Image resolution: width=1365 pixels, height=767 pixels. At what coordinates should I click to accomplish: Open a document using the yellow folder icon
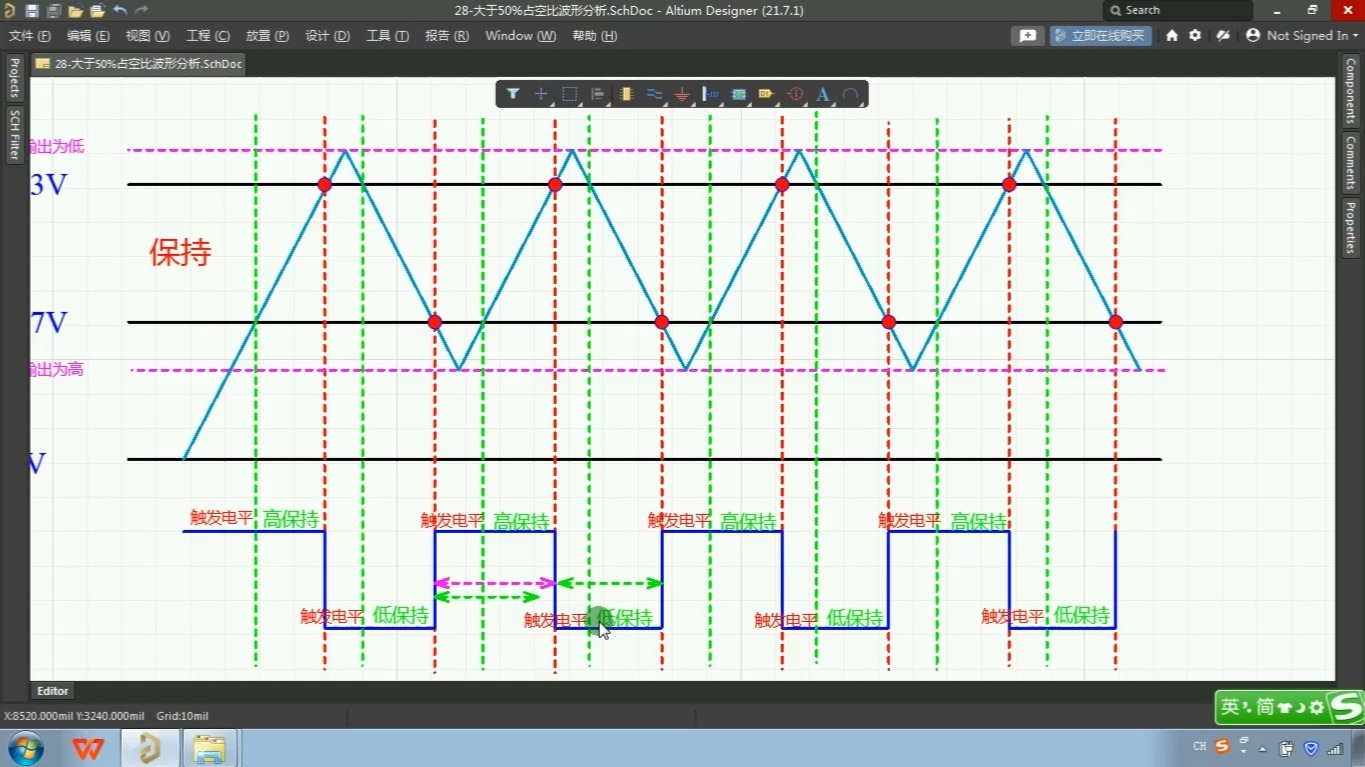click(75, 11)
